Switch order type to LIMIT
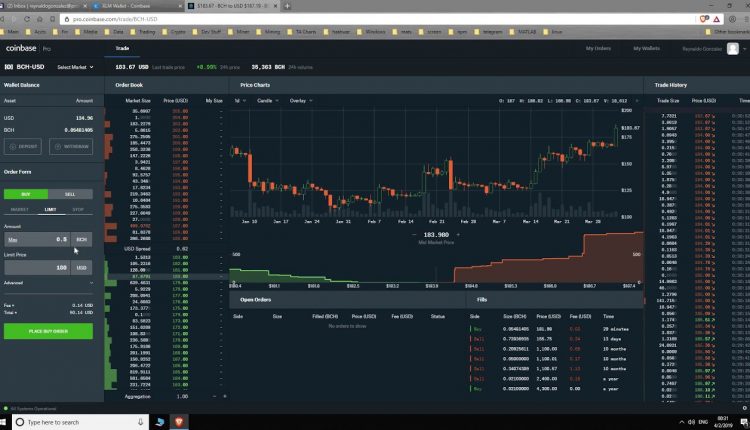 tap(50, 209)
